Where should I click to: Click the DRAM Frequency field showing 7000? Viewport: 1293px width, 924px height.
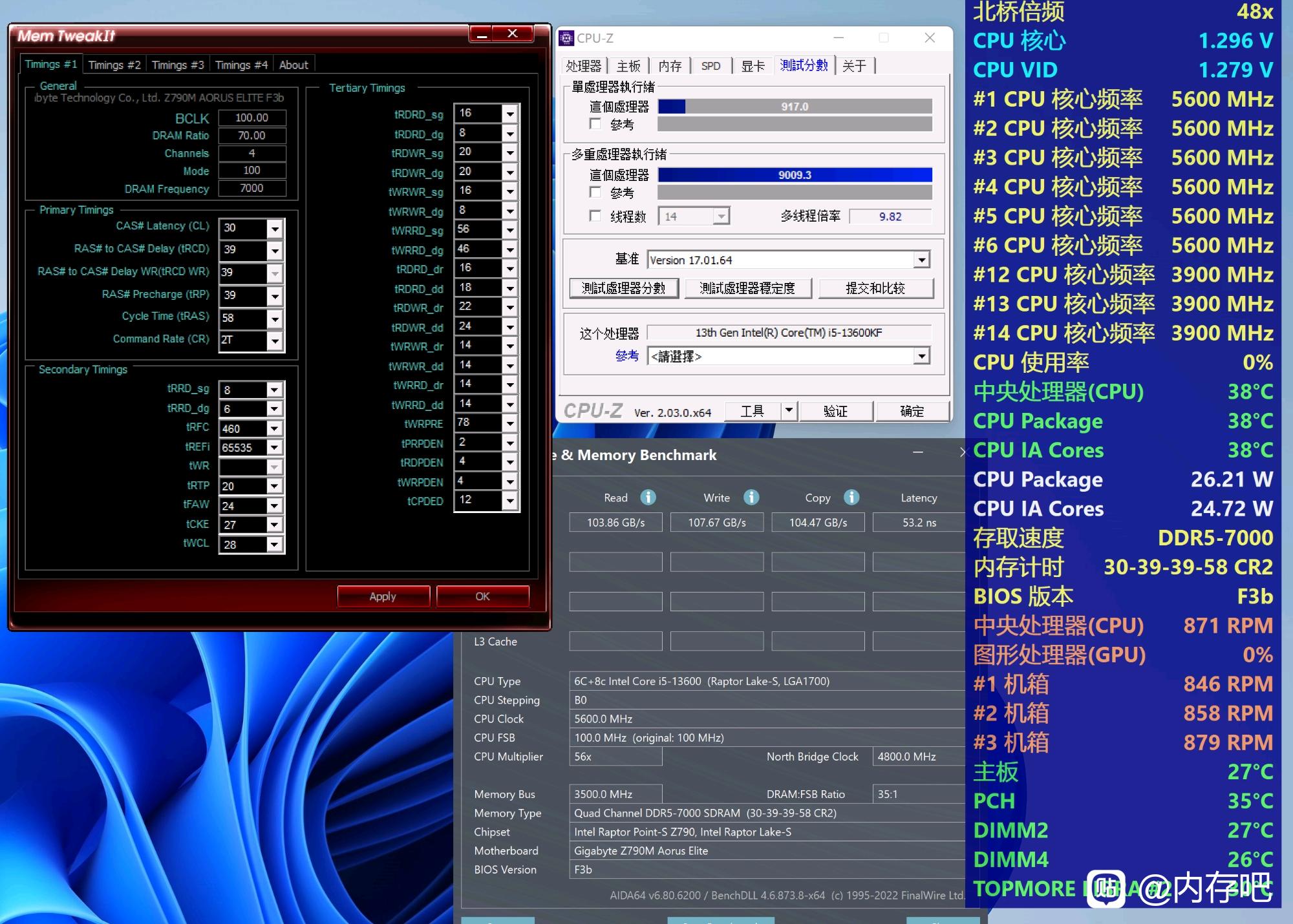coord(252,188)
